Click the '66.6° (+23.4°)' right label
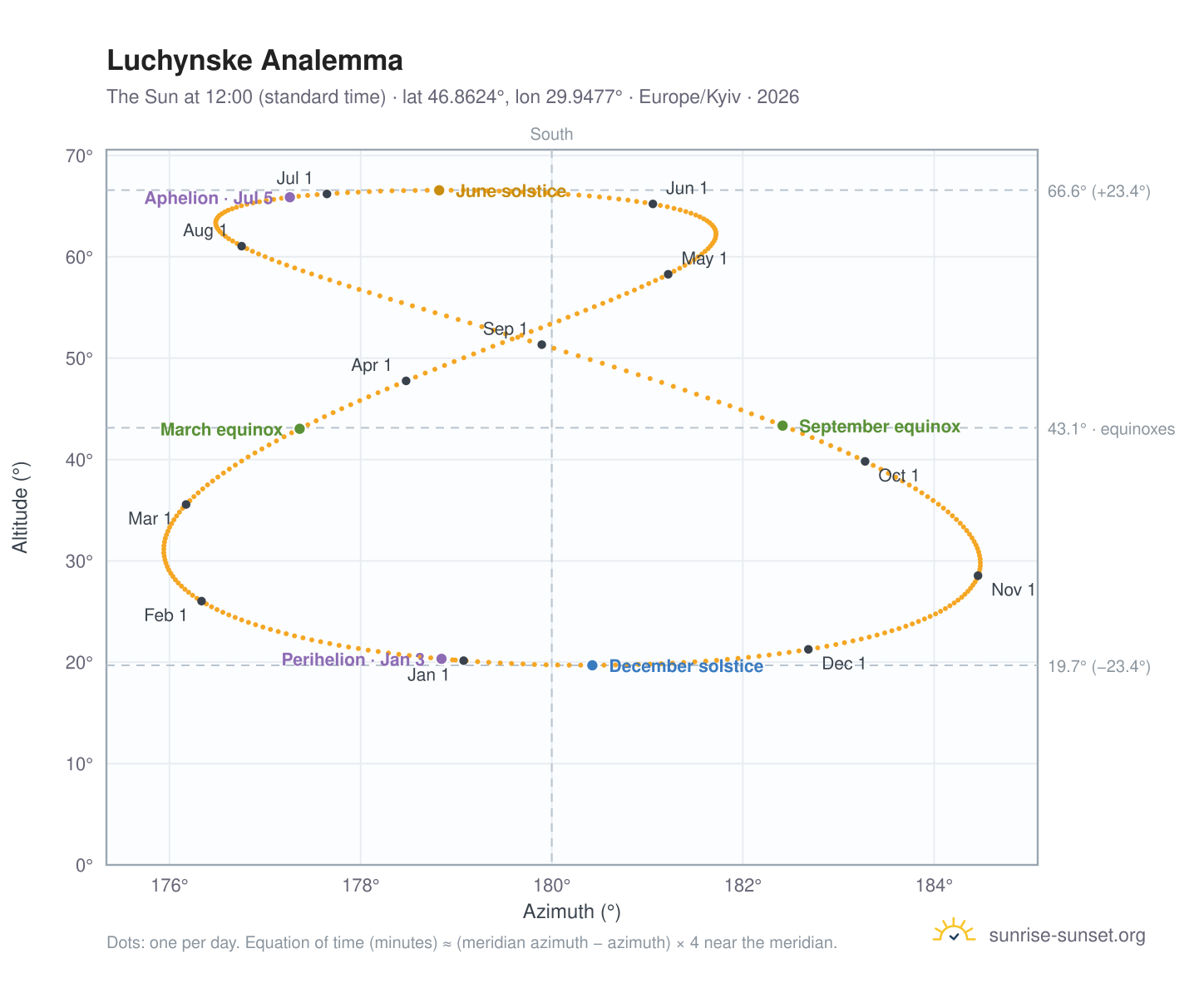1204x988 pixels. [x=1098, y=191]
